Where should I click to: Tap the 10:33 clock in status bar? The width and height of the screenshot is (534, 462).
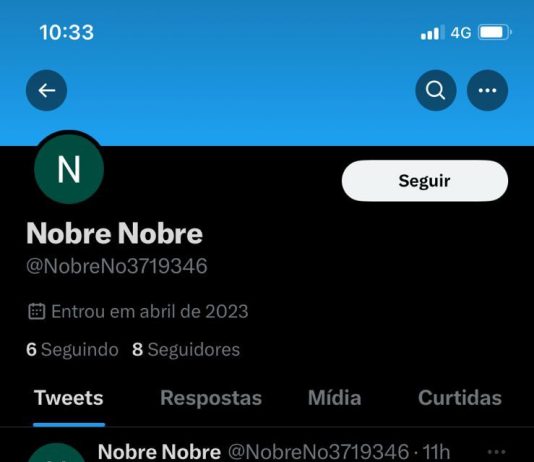66,33
